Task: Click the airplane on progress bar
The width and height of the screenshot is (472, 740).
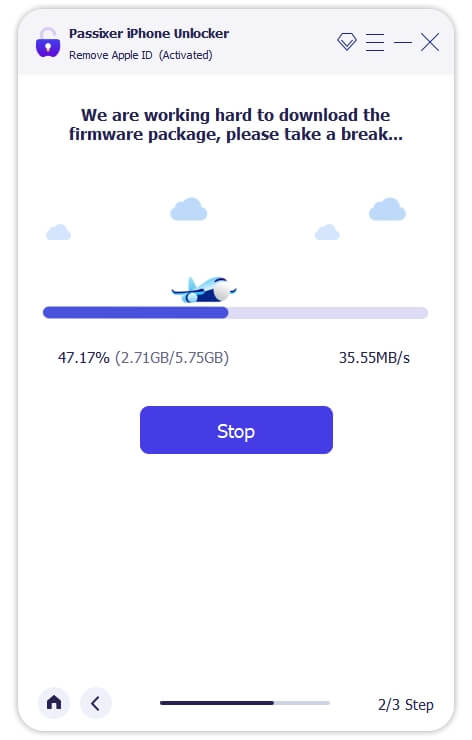Action: click(x=204, y=289)
